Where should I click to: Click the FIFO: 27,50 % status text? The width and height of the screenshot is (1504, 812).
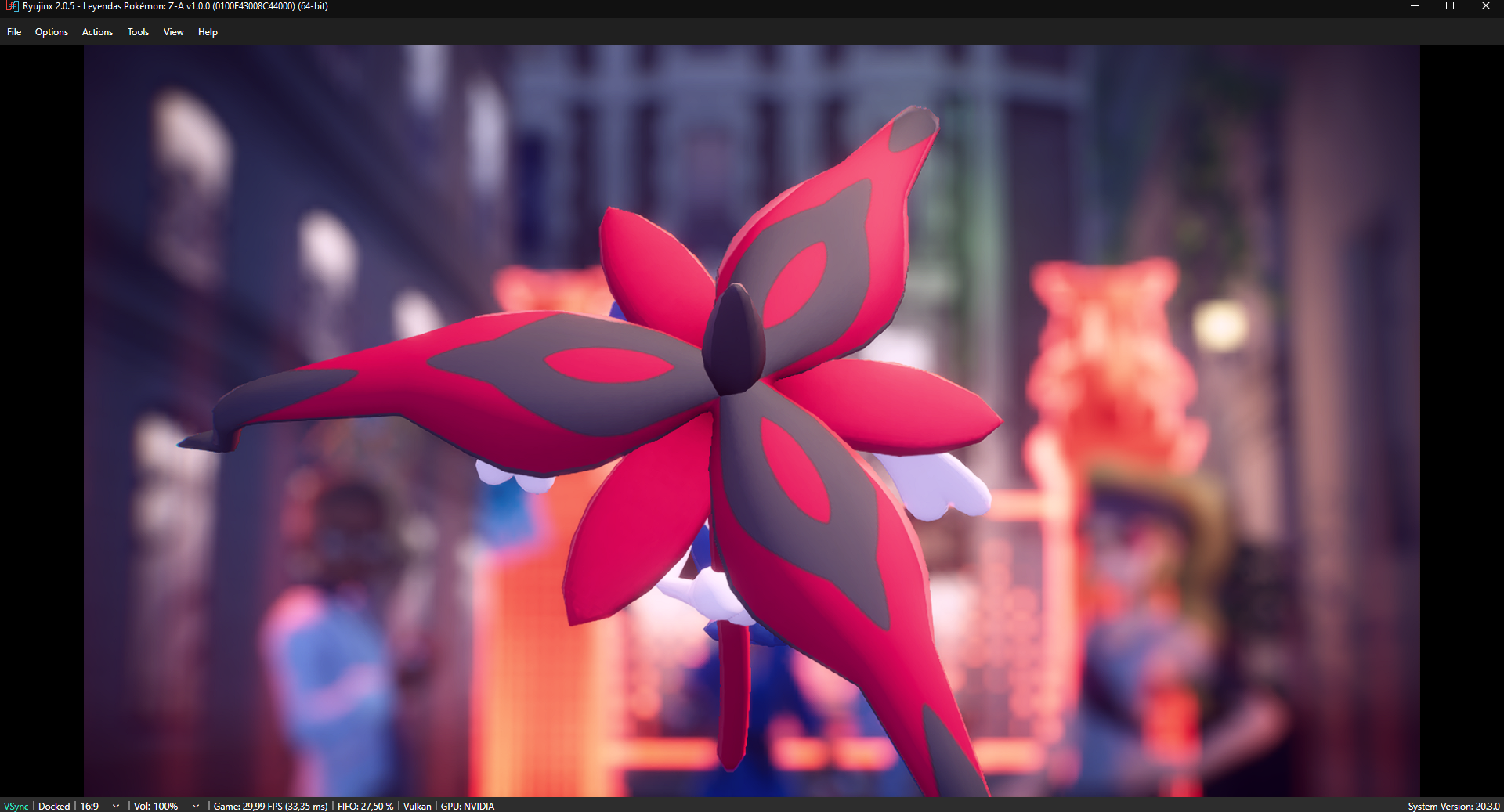point(365,806)
